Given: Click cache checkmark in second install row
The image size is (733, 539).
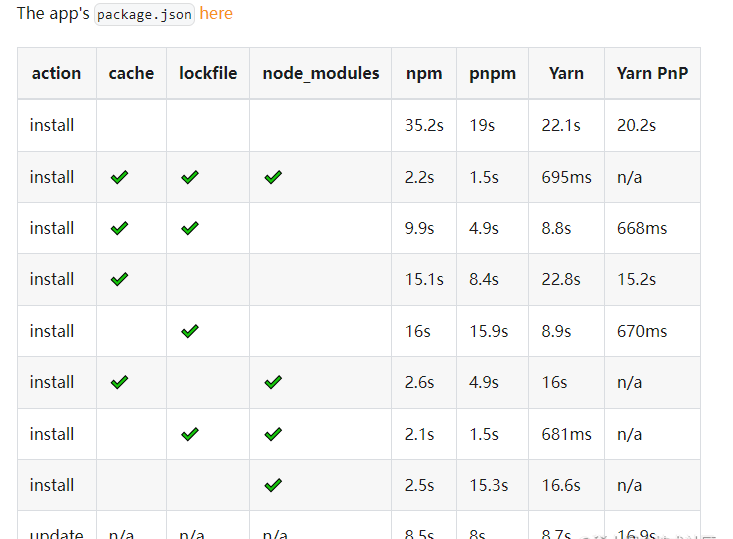Looking at the screenshot, I should tap(120, 177).
